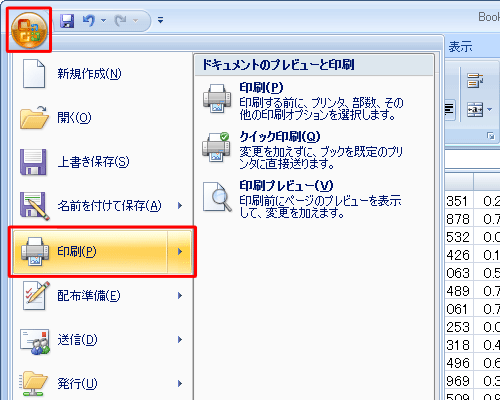
Task: Select spreadsheet cell showing 426
Action: point(459,255)
